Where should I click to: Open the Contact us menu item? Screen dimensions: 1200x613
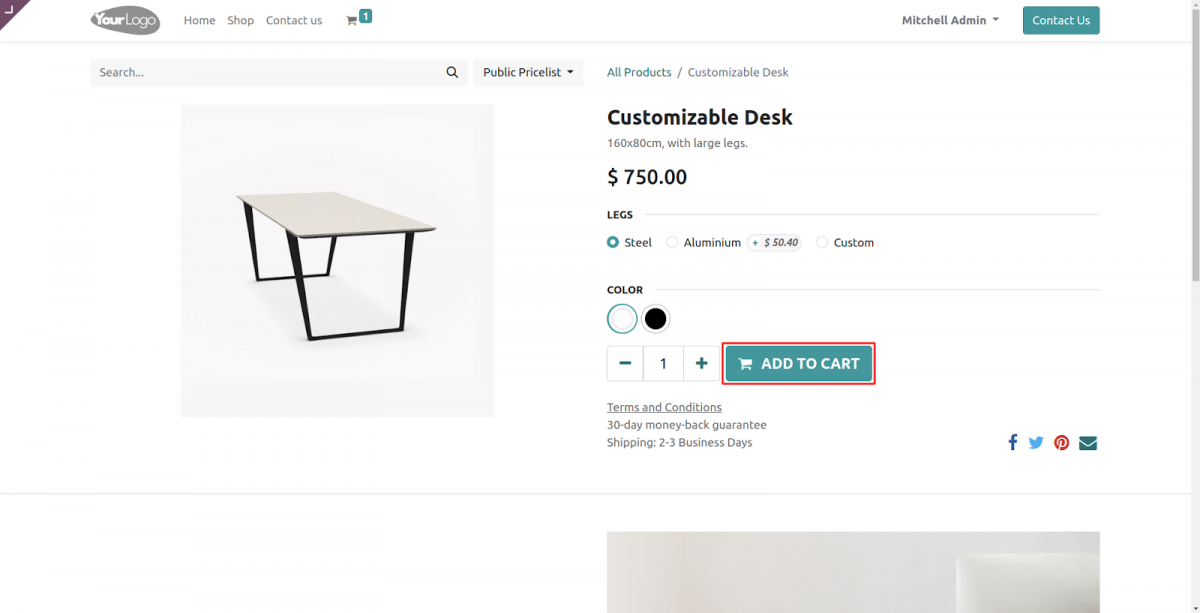[x=293, y=20]
